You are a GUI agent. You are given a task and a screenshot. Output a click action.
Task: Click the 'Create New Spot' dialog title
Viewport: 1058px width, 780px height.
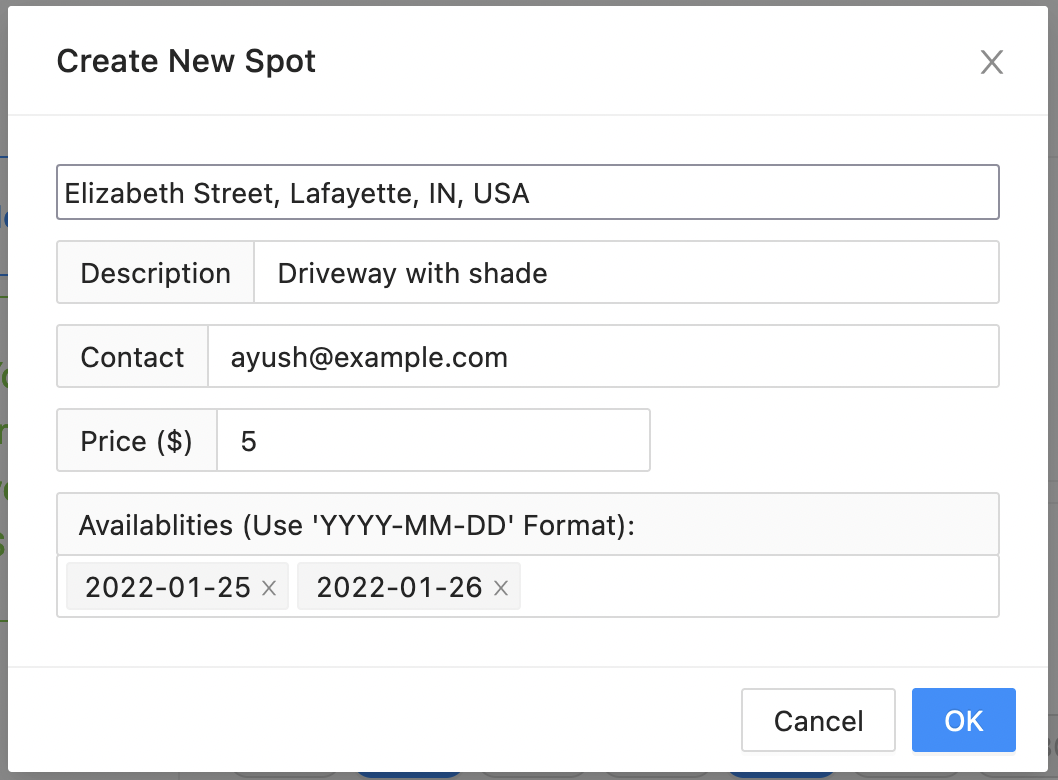[x=186, y=61]
